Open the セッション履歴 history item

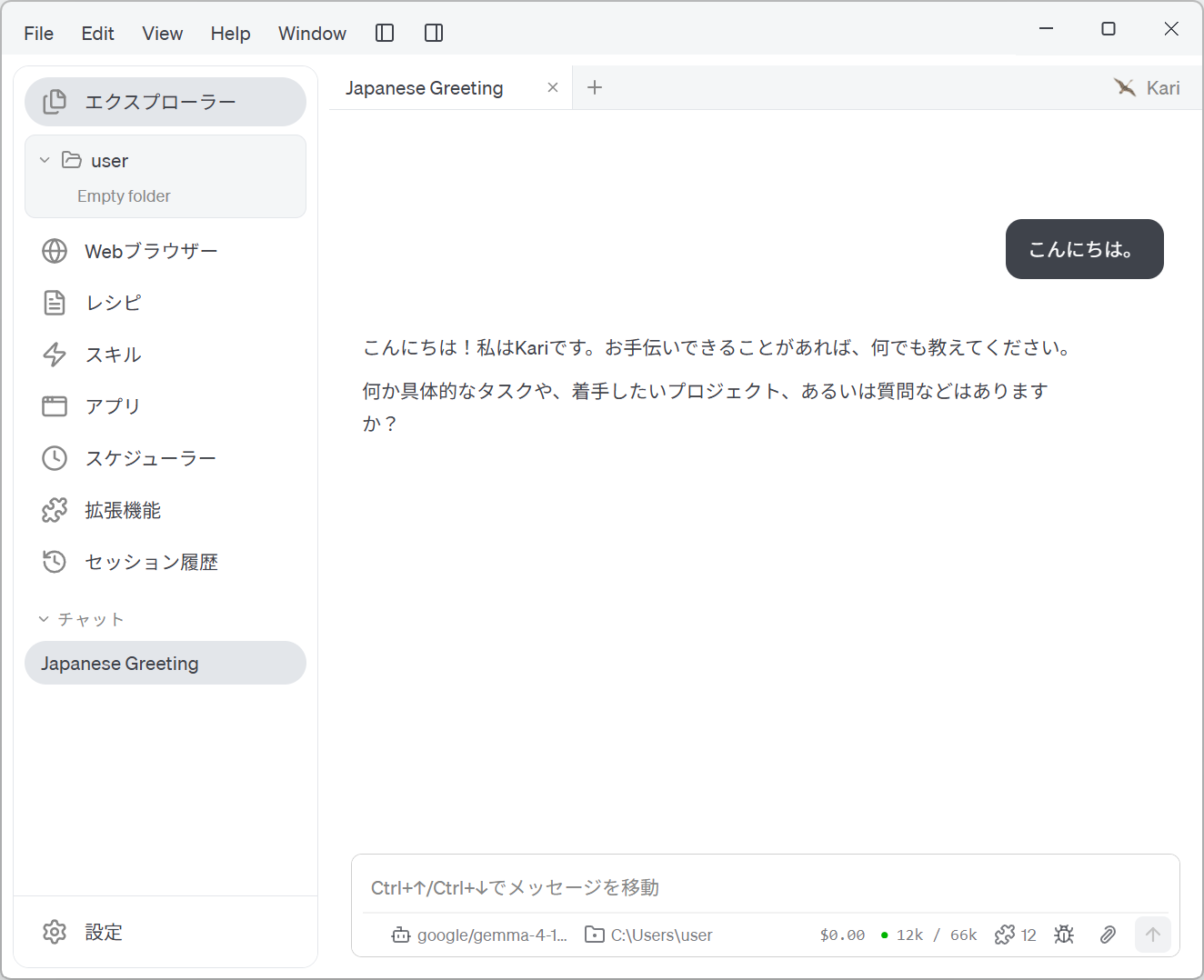(166, 562)
